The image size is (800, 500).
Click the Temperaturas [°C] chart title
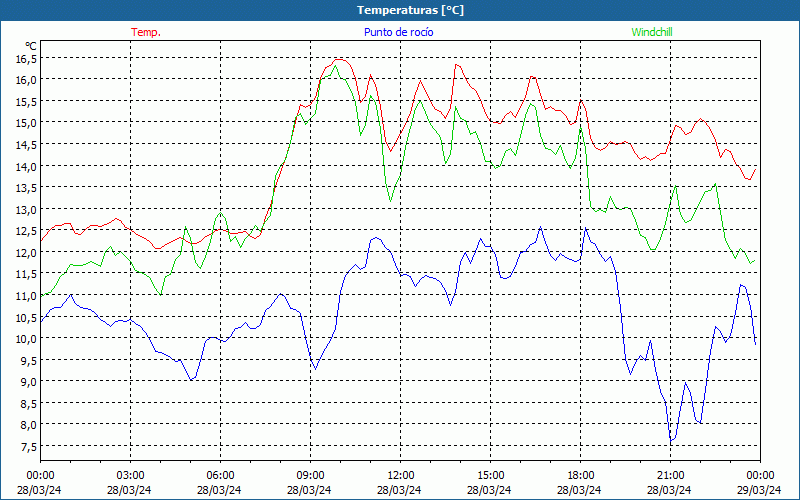pyautogui.click(x=410, y=9)
